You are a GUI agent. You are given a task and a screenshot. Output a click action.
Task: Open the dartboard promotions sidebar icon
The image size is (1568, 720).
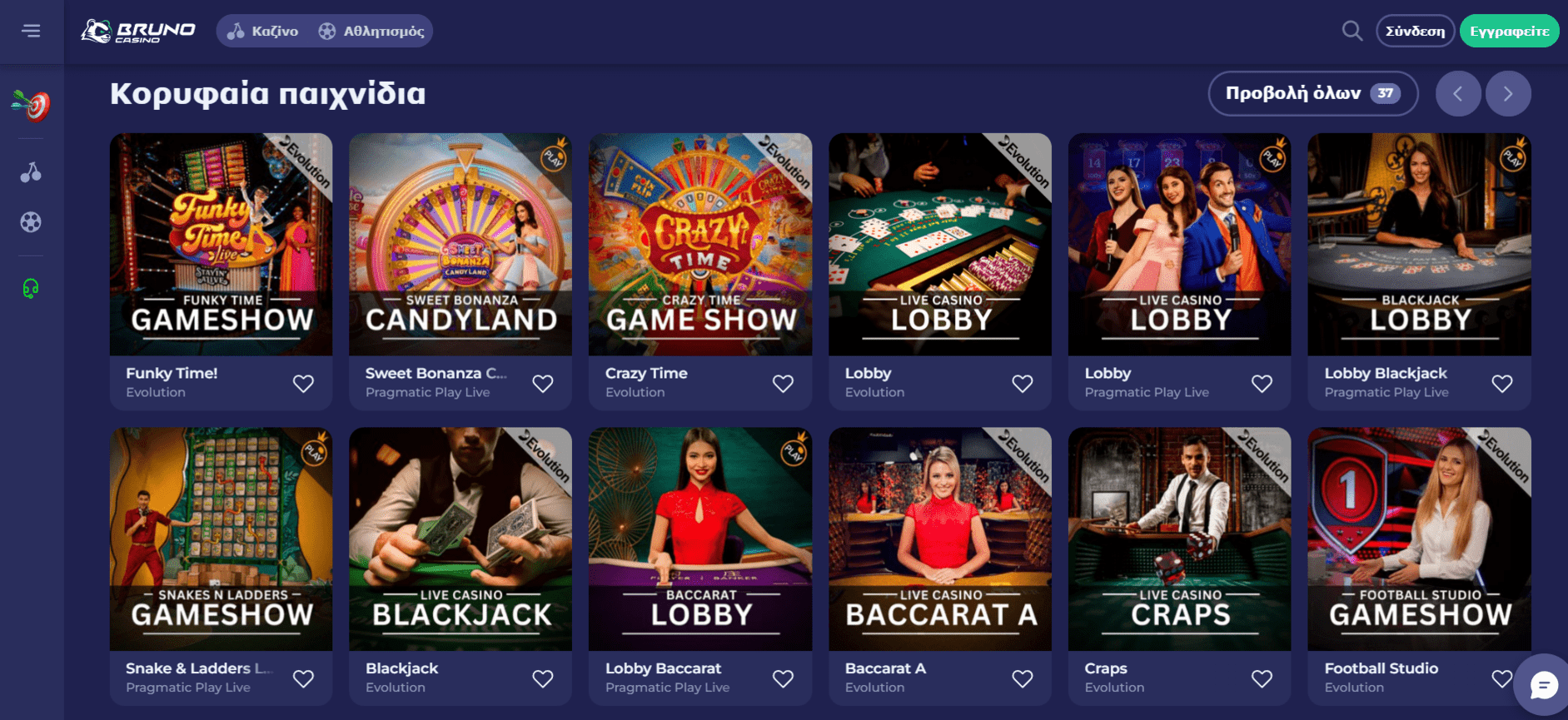click(x=31, y=105)
